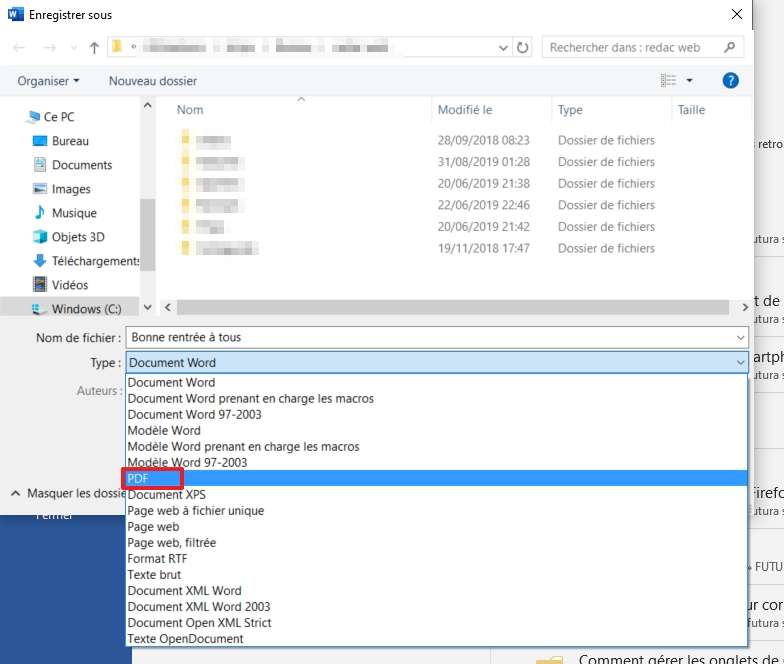The image size is (784, 664).
Task: Click the search magnifier icon
Action: coord(731,47)
